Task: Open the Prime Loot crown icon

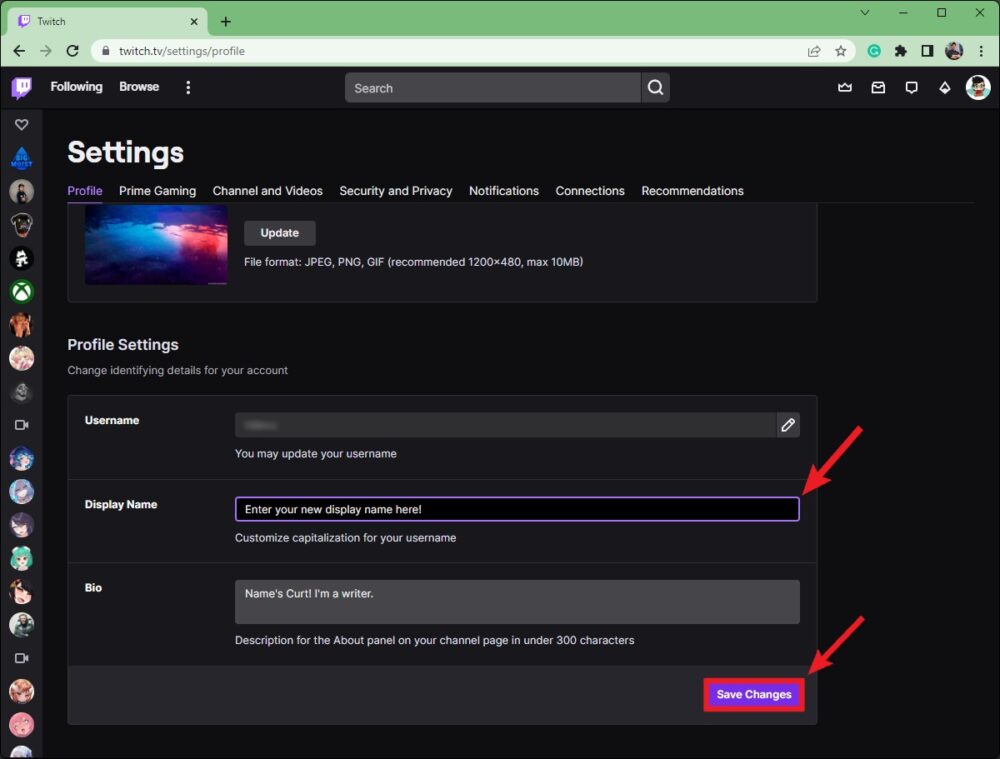Action: (x=845, y=88)
